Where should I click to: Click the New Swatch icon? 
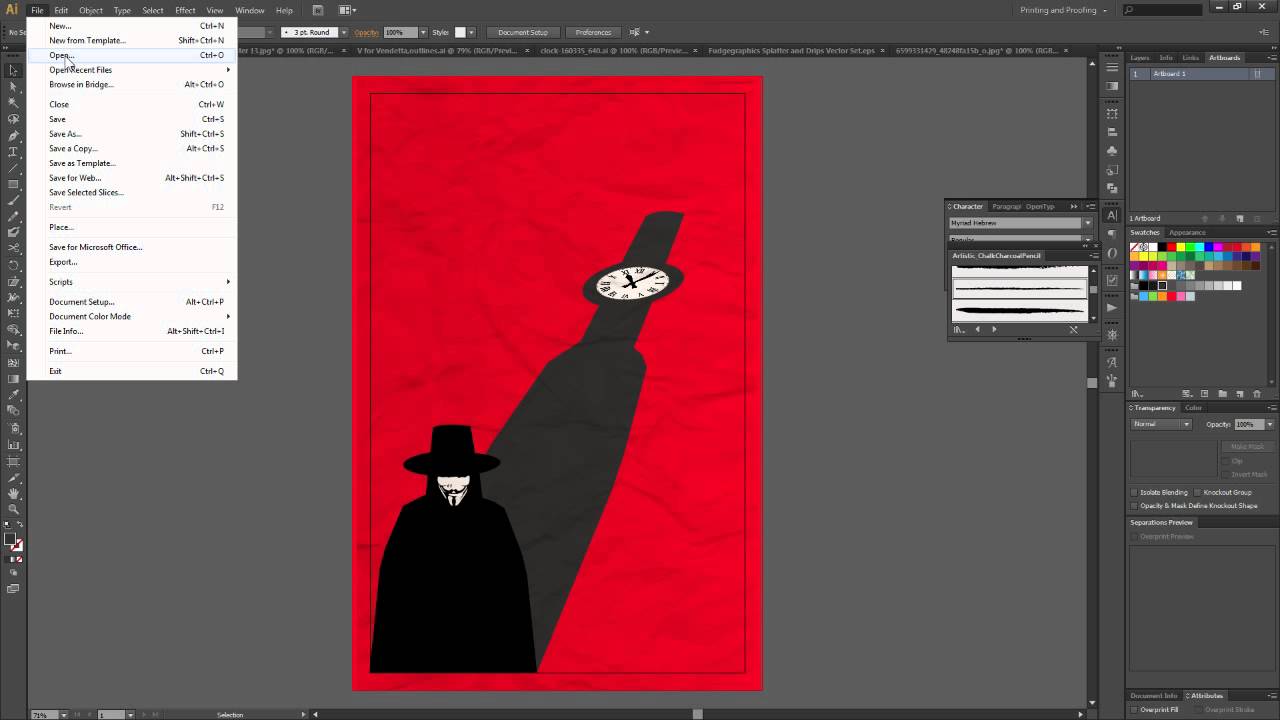coord(1240,394)
